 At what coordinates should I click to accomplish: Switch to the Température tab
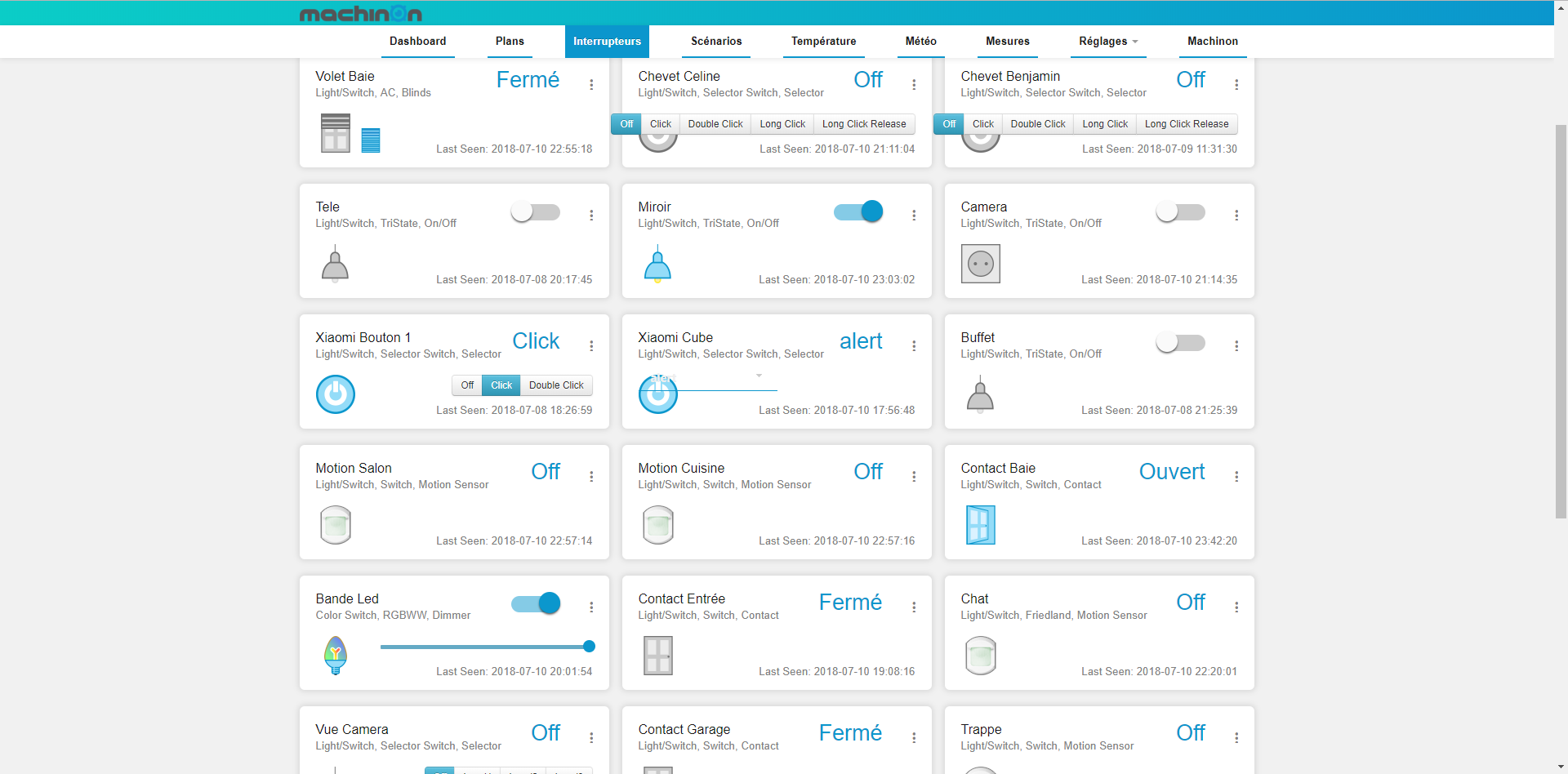pos(823,42)
